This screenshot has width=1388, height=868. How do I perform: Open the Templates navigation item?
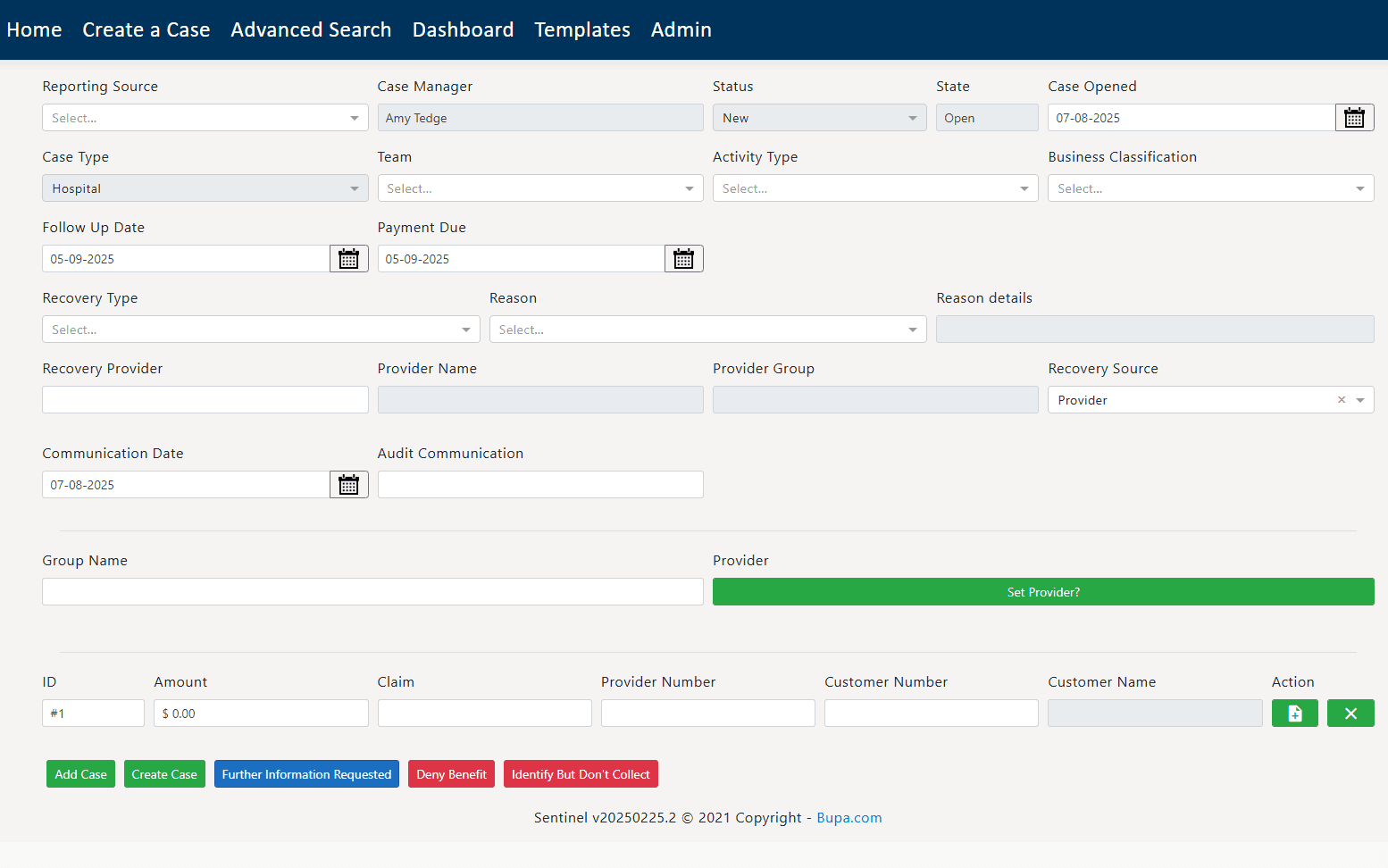582,29
